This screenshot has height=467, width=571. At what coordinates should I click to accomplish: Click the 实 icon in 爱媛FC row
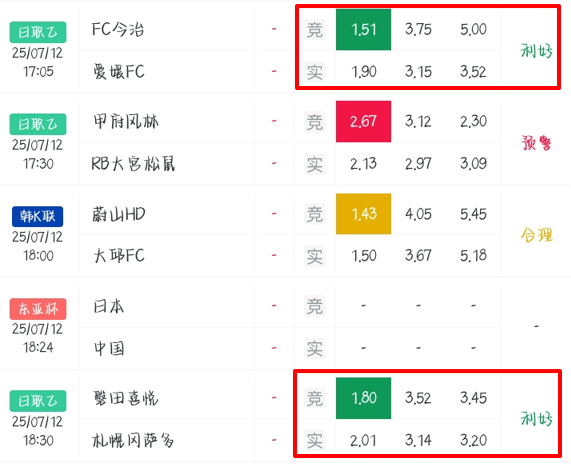point(315,72)
